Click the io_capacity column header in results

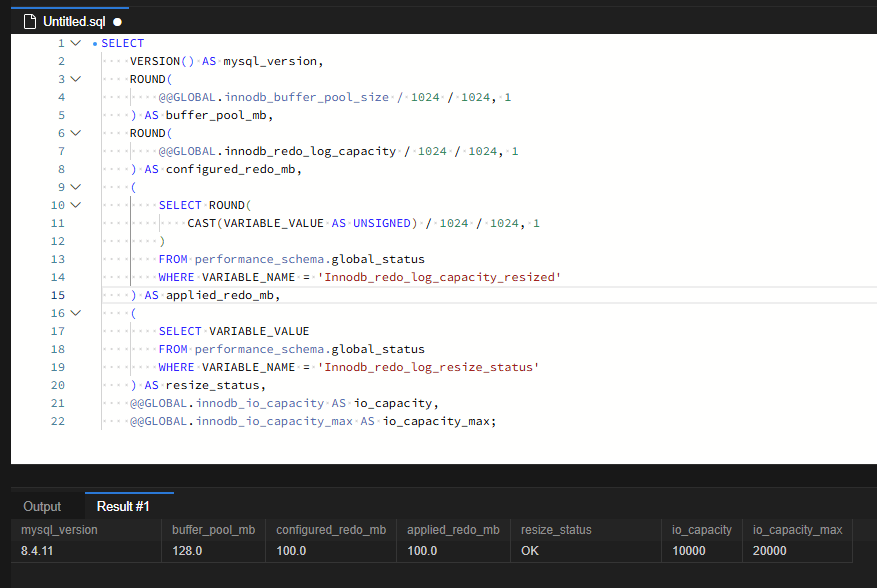tap(702, 530)
